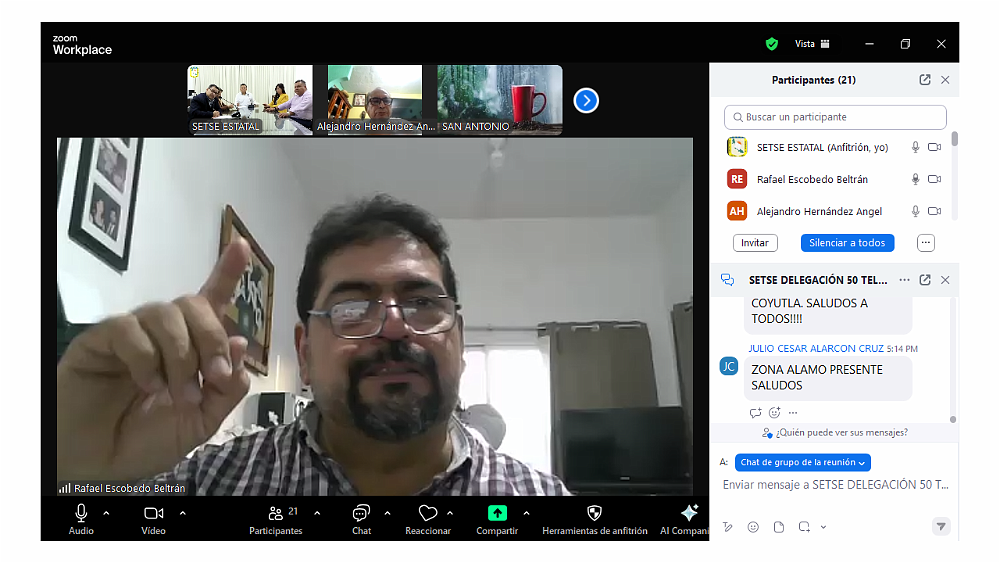This screenshot has width=1000, height=563.
Task: Click the send message arrow icon
Action: click(940, 527)
